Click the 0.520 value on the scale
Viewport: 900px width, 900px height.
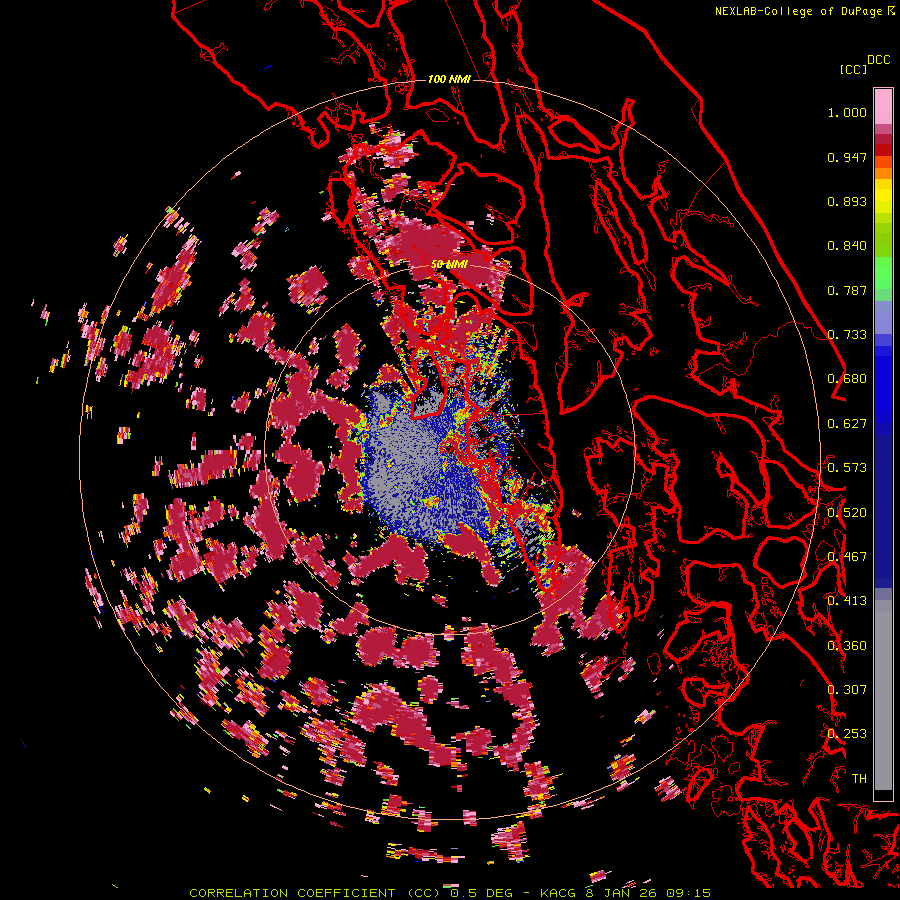click(847, 512)
